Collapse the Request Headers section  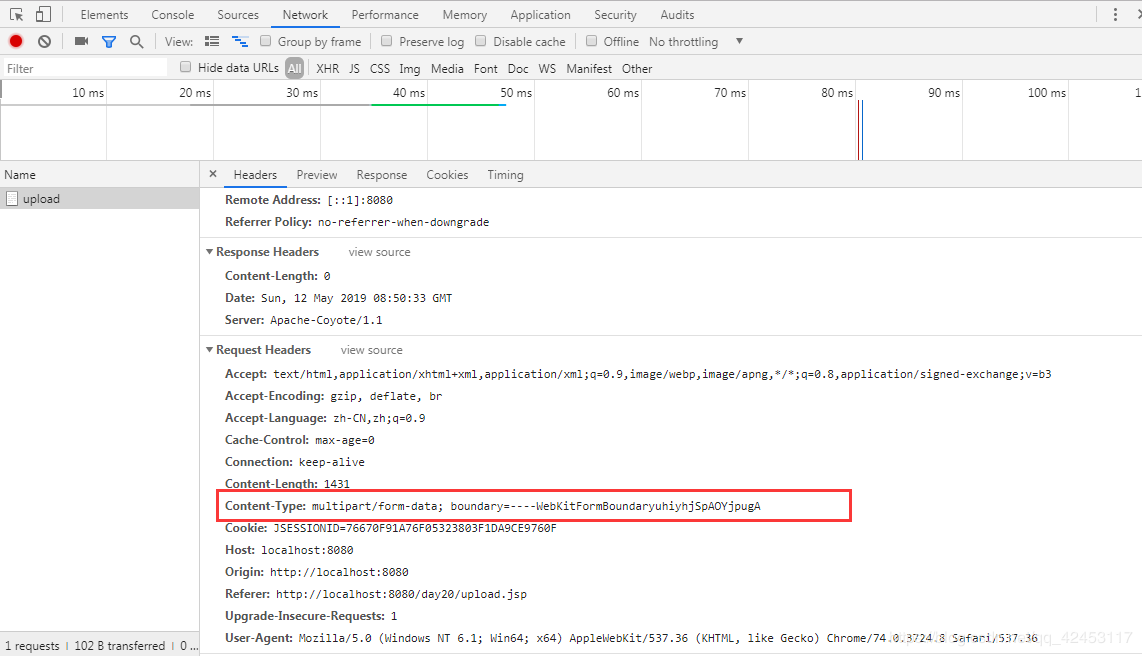click(210, 350)
